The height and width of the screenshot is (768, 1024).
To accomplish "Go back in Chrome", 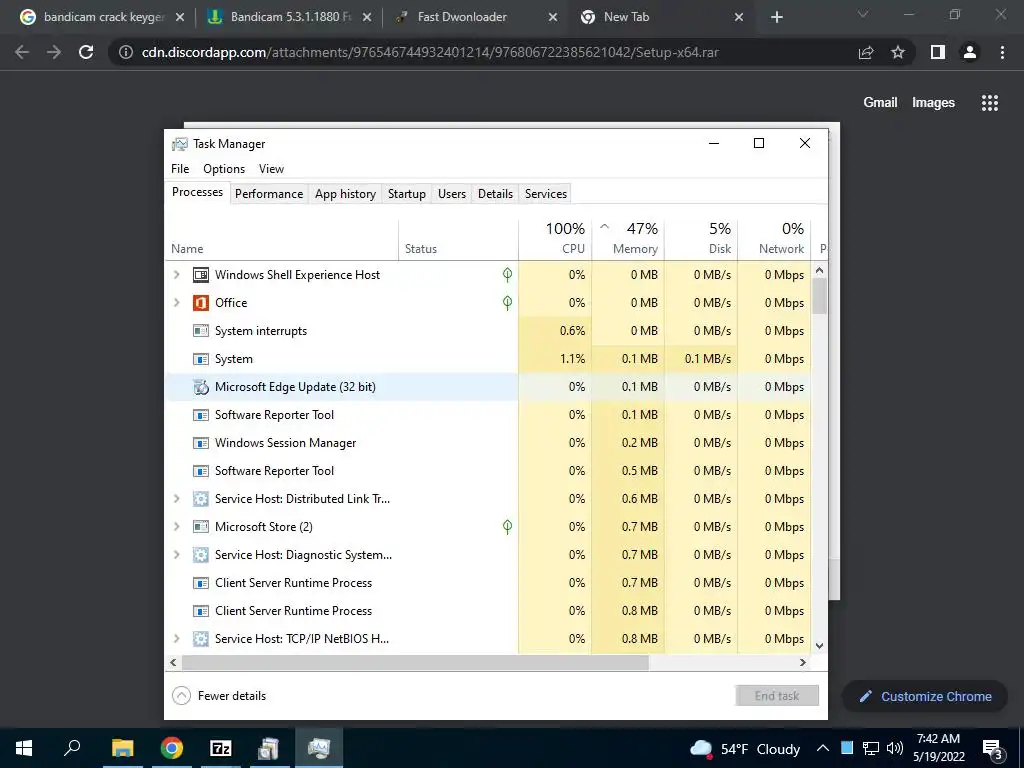I will (x=22, y=52).
